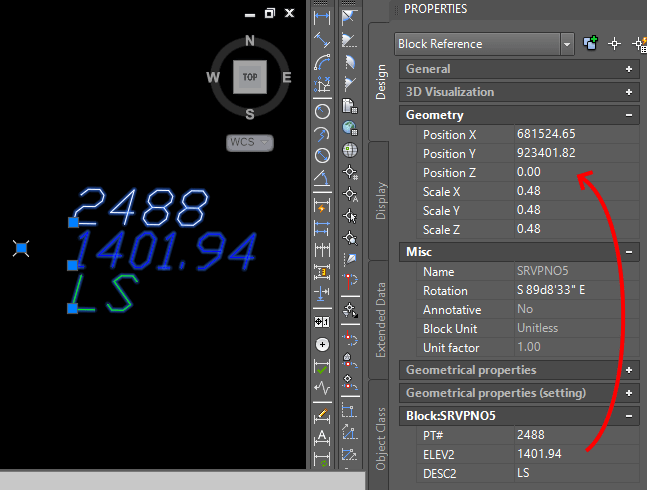Collapse the Misc section
Image resolution: width=647 pixels, height=490 pixels.
[x=628, y=252]
